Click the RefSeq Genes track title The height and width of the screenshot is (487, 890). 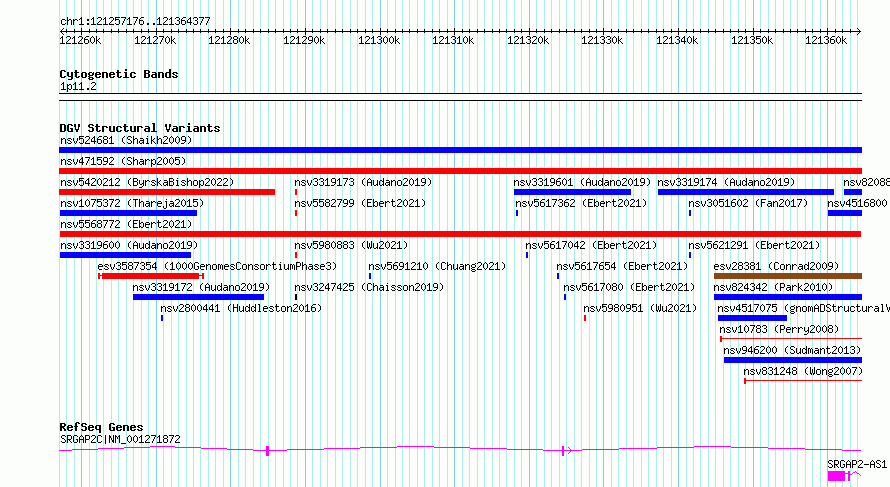(101, 427)
